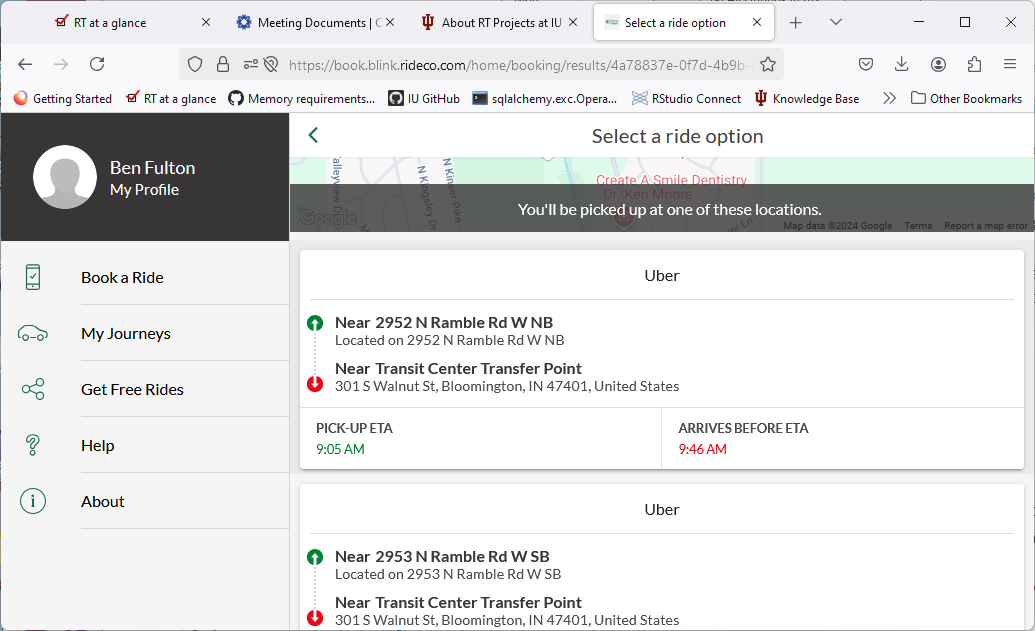Image resolution: width=1035 pixels, height=631 pixels.
Task: Reload the current page
Action: (x=97, y=64)
